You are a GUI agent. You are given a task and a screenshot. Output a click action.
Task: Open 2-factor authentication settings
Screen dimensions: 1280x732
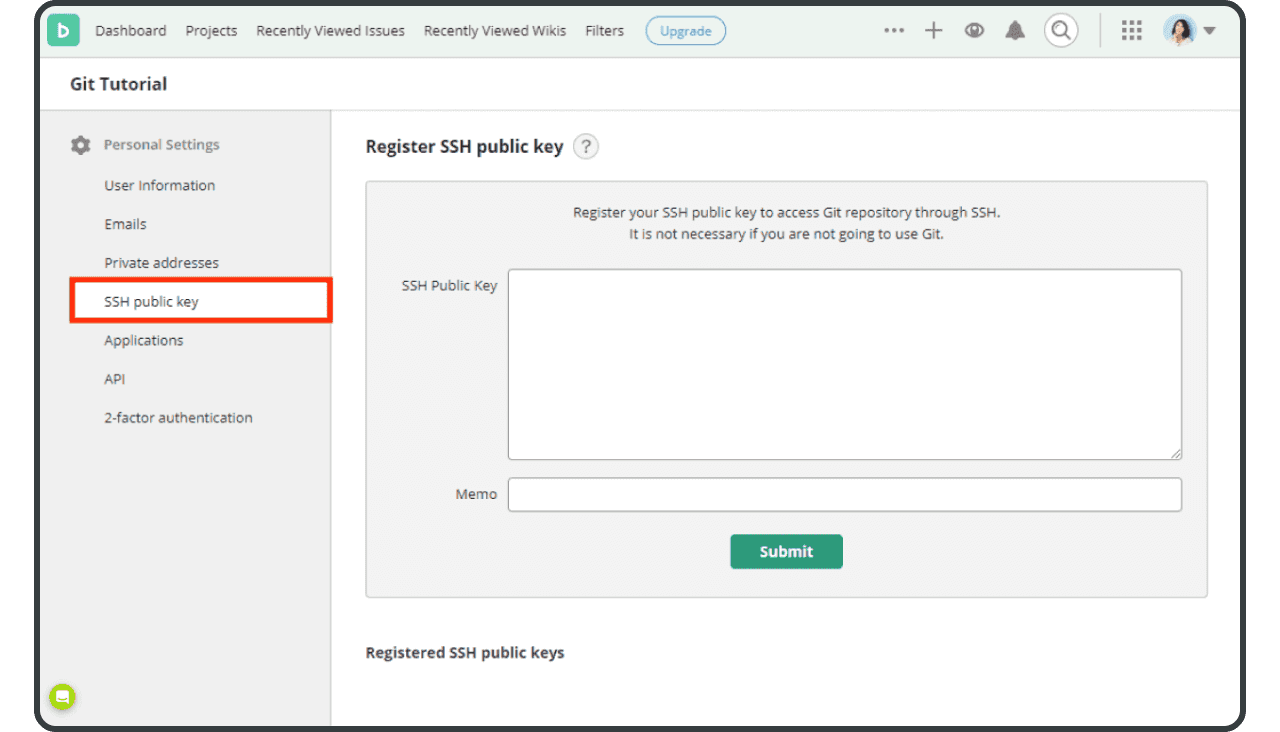(x=178, y=418)
